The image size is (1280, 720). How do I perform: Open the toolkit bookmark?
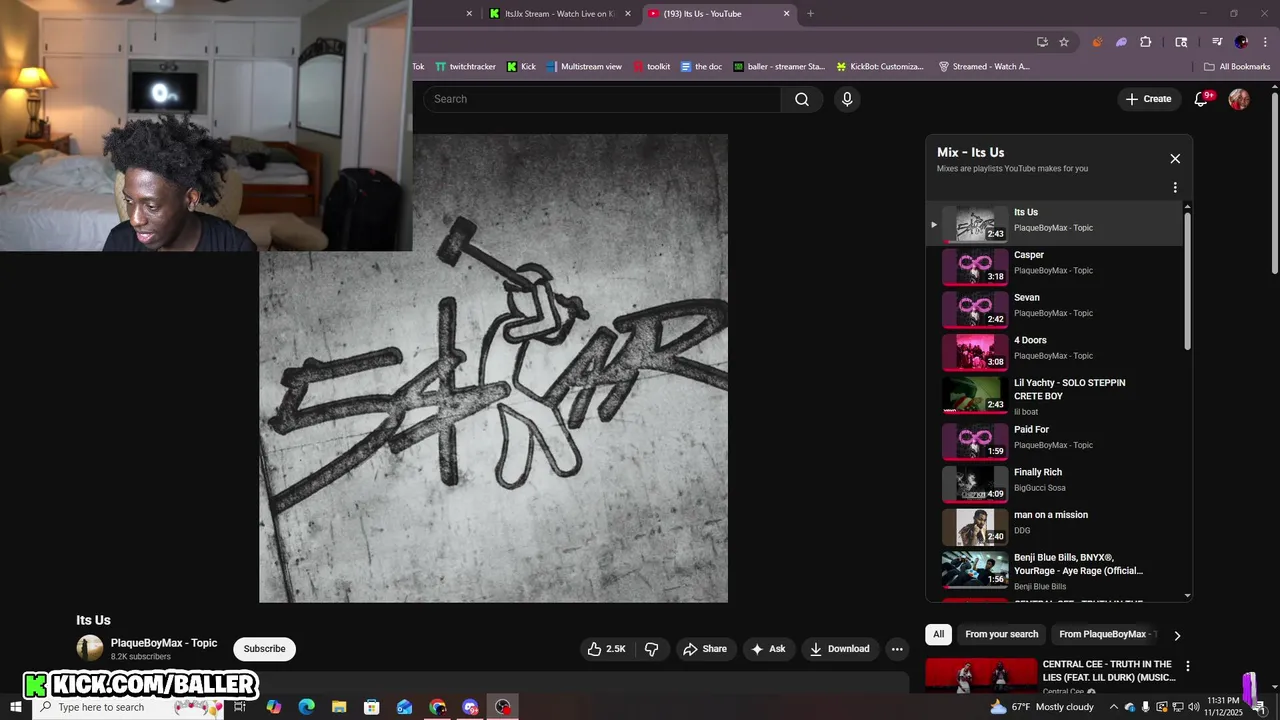pos(650,67)
